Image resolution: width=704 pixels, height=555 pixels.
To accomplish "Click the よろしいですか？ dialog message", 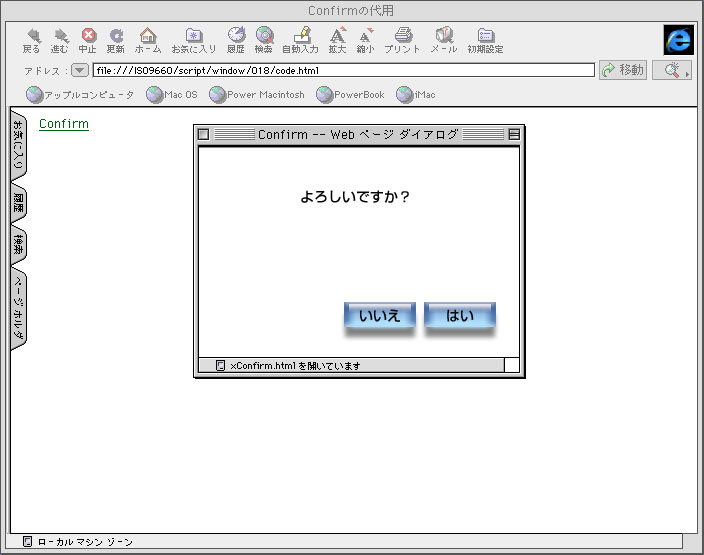I will pyautogui.click(x=355, y=197).
